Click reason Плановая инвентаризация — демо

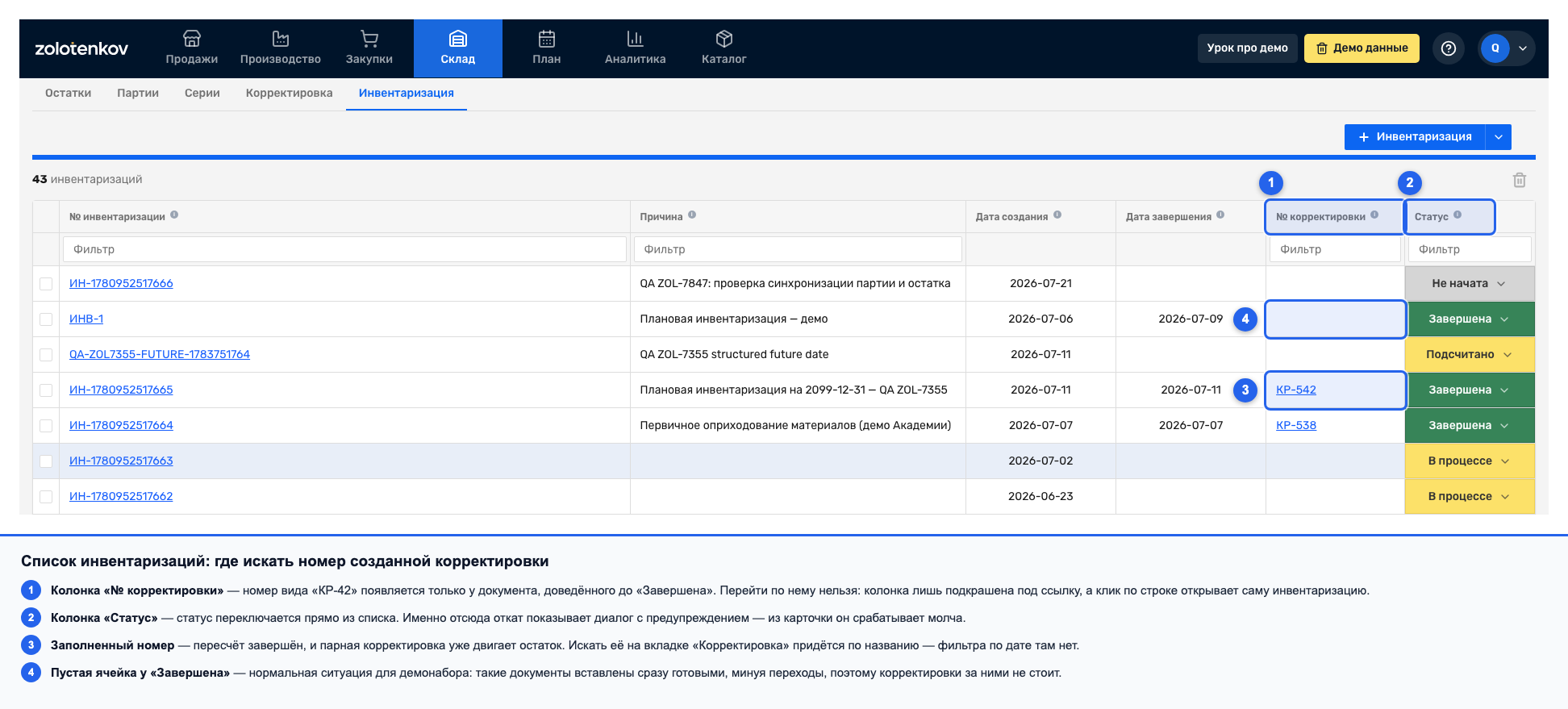[734, 319]
